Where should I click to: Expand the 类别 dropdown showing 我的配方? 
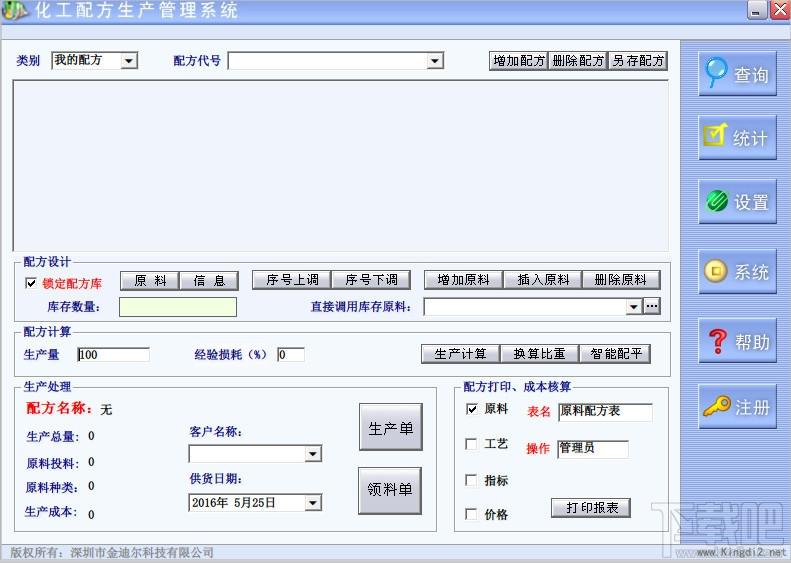click(x=129, y=61)
